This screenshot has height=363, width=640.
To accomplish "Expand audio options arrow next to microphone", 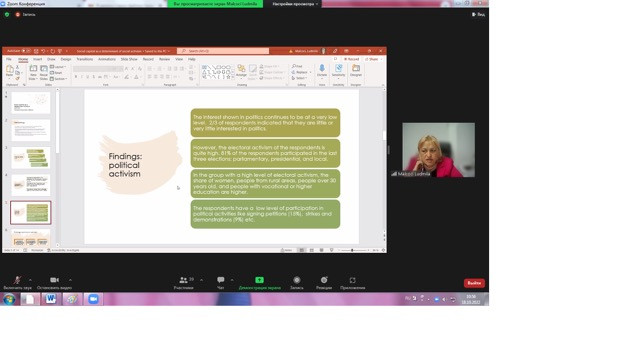I will pos(31,280).
